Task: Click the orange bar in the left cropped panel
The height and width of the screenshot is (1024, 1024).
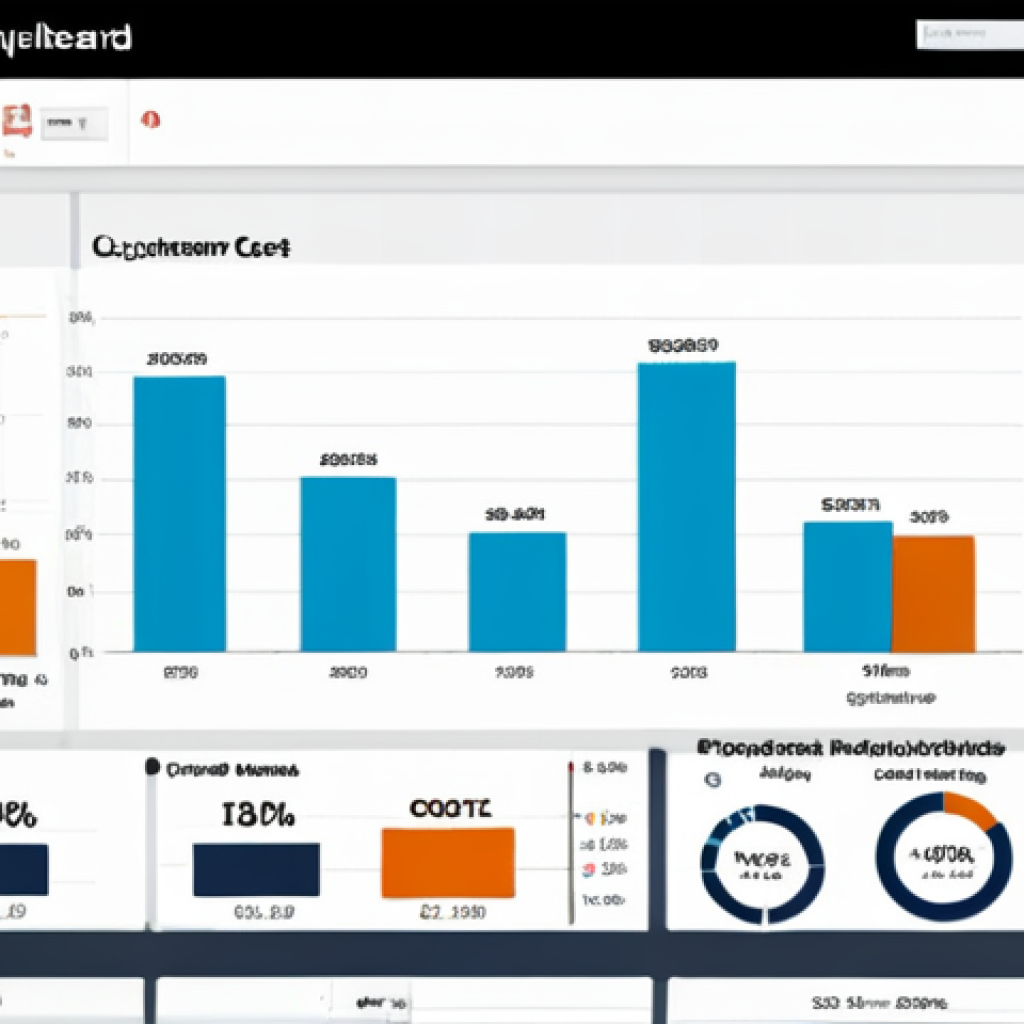Action: click(x=18, y=607)
